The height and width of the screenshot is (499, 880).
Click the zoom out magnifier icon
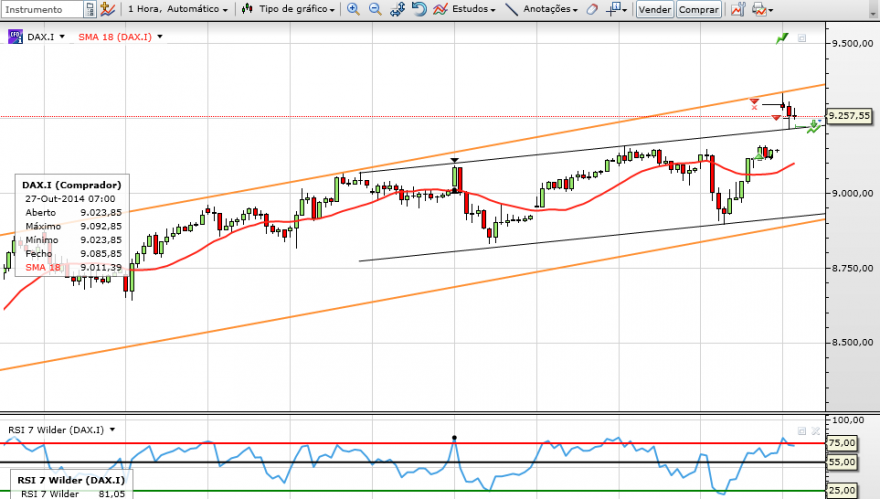375,9
